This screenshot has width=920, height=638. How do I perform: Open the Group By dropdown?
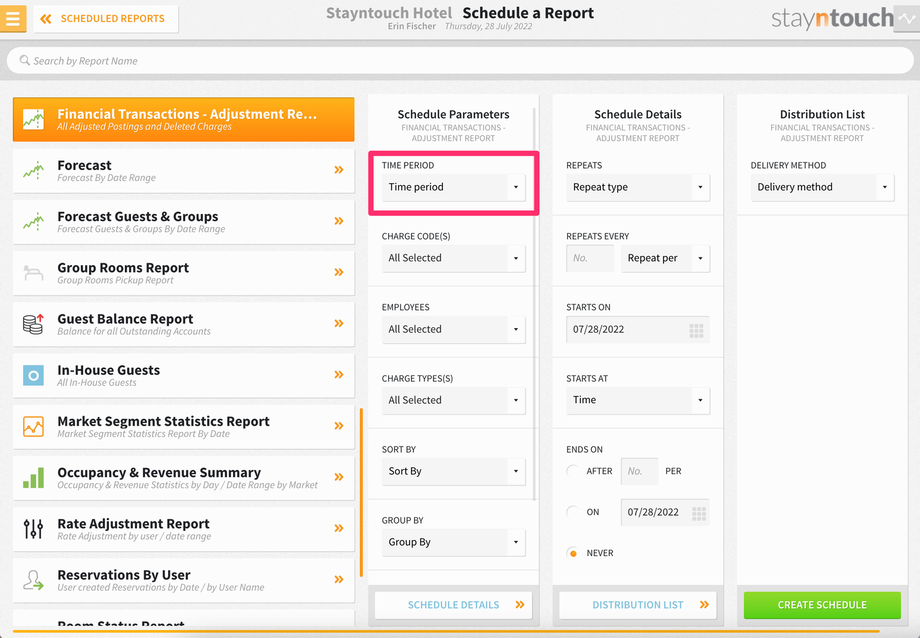454,542
